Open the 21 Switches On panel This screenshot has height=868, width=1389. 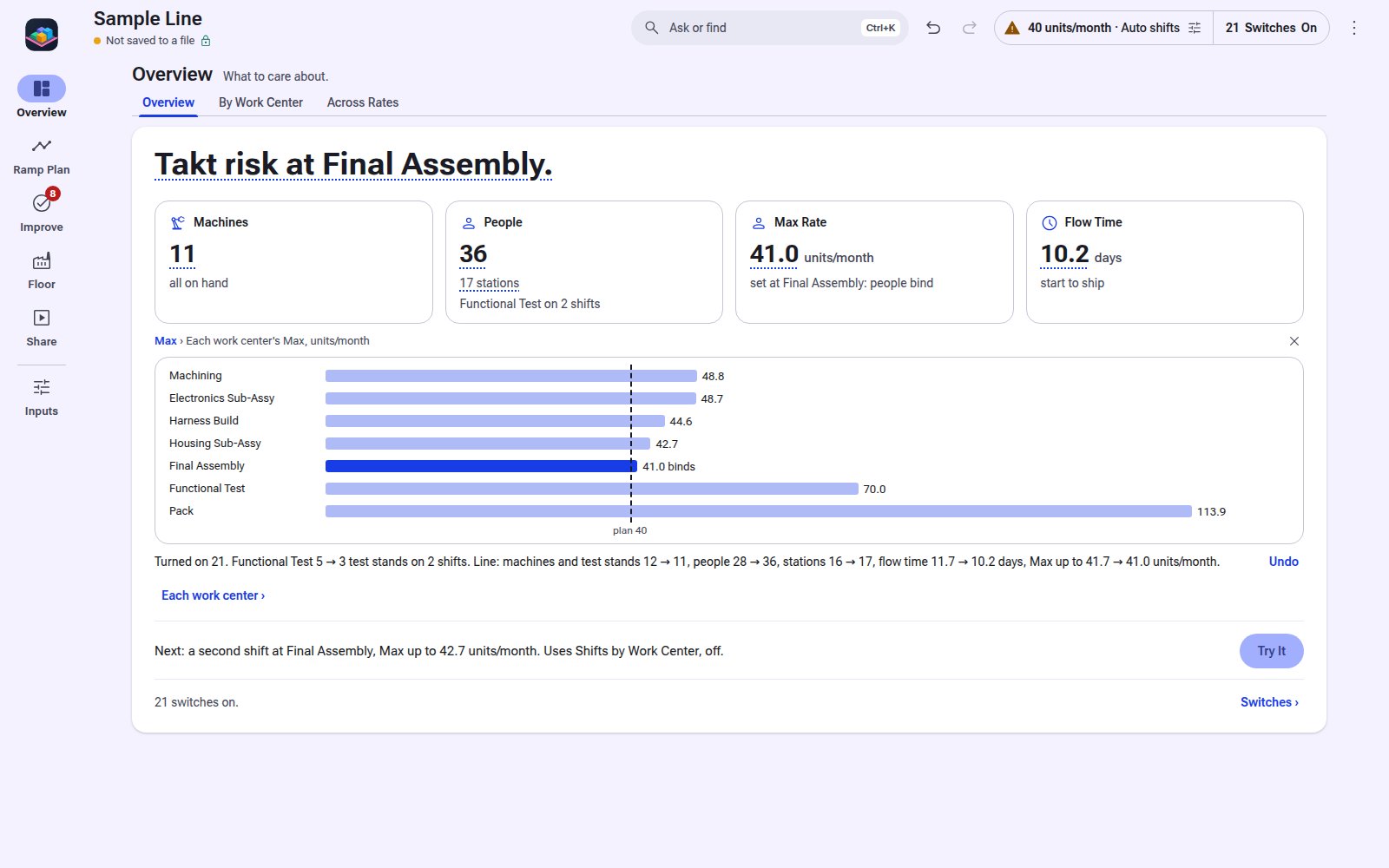[x=1271, y=28]
